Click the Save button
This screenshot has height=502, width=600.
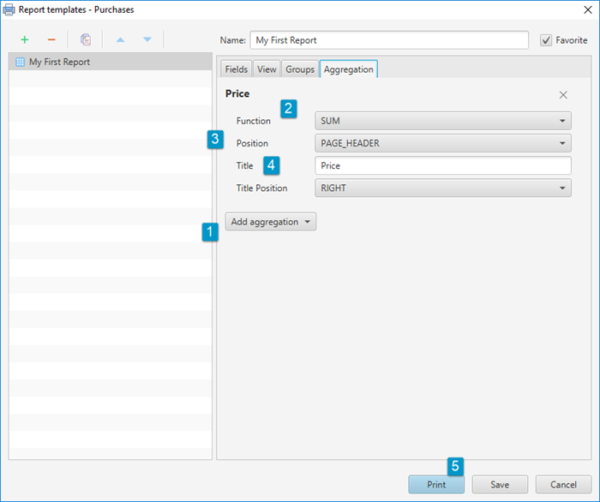click(x=499, y=484)
